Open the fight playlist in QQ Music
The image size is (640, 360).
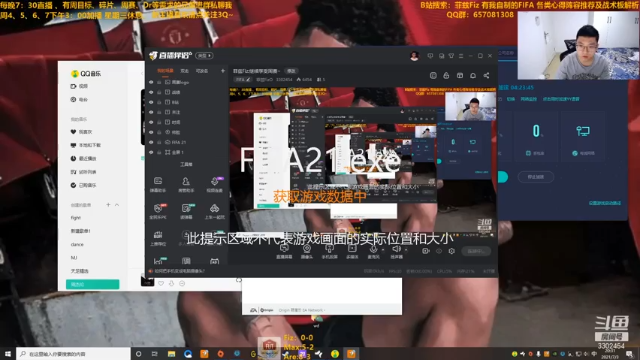click(76, 218)
